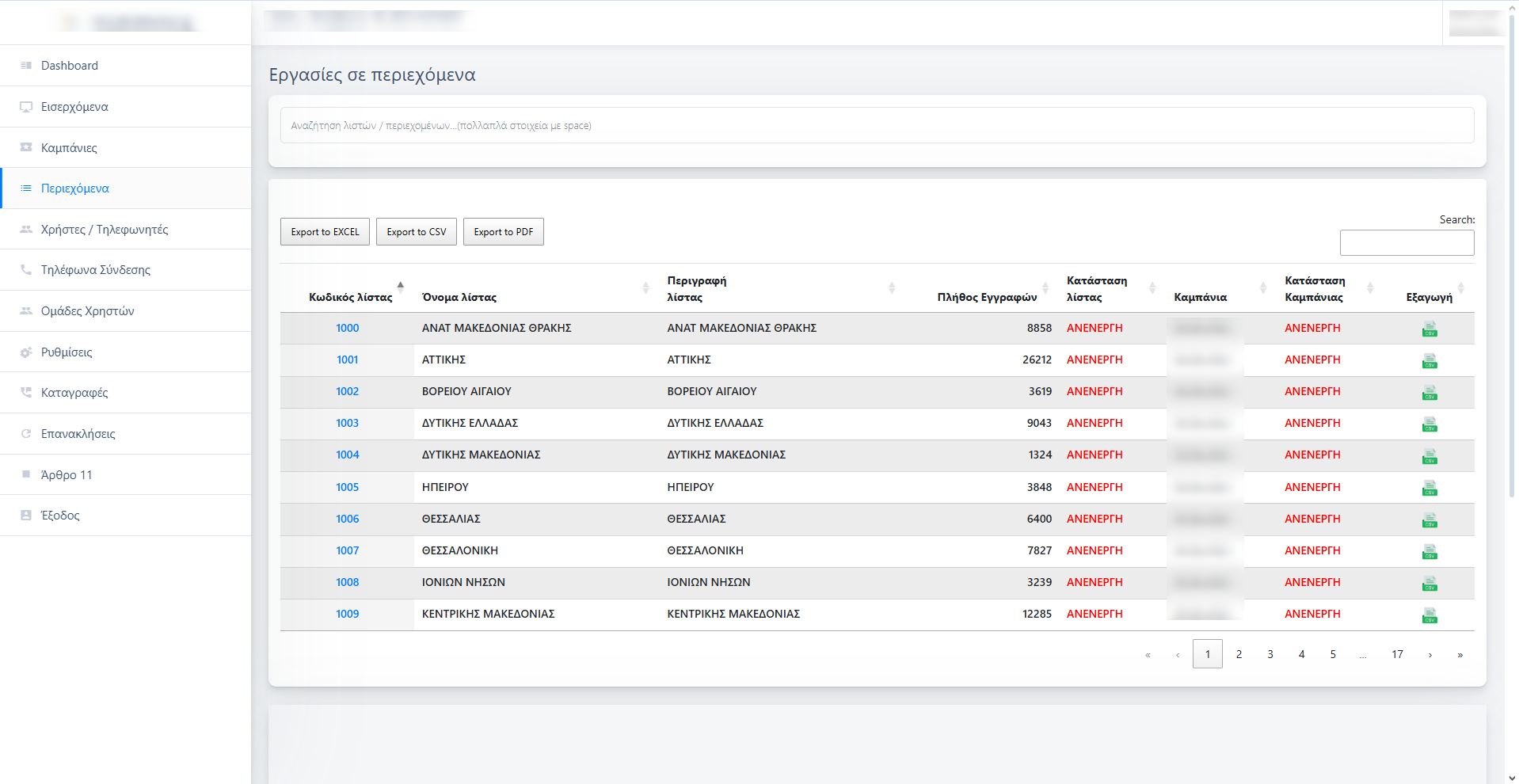1519x784 pixels.
Task: Sort by Όνομα λίστας column header
Action: tap(459, 297)
